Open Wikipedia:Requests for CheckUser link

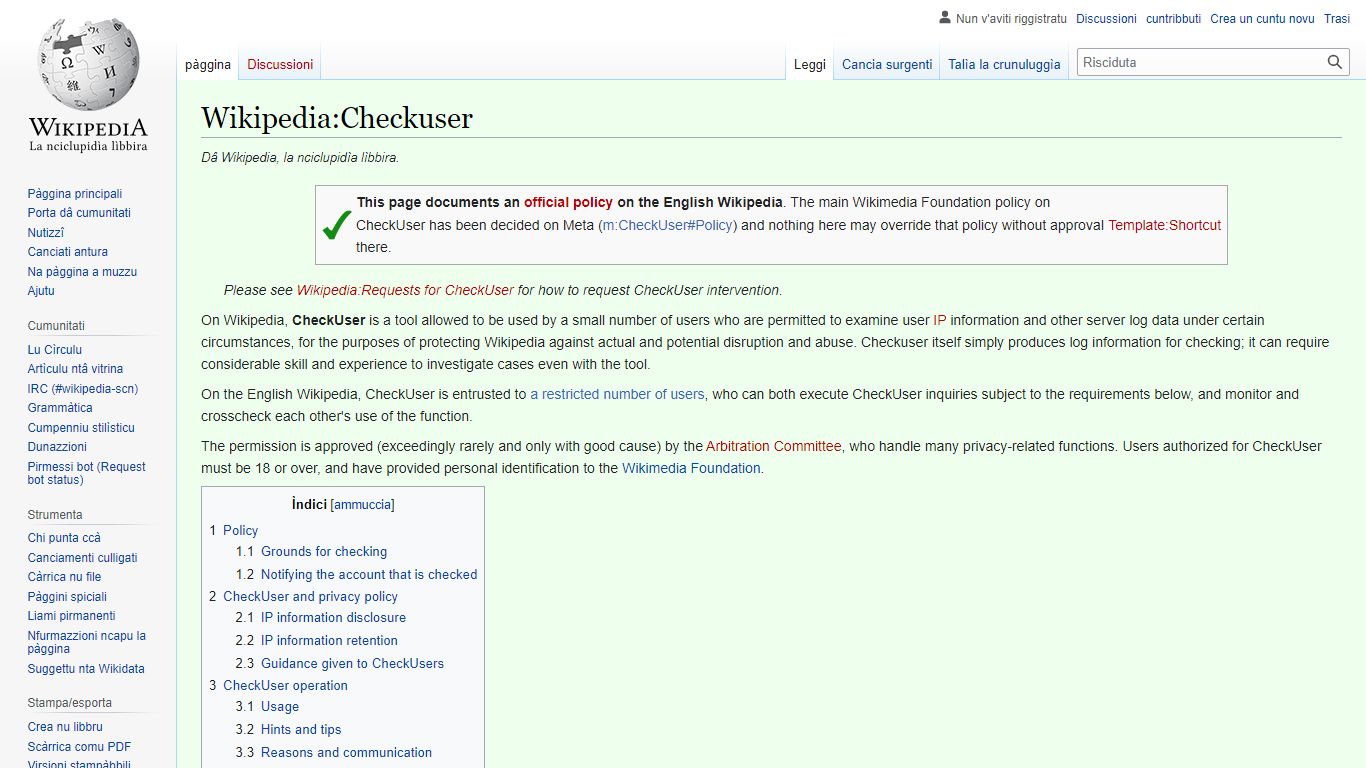405,290
